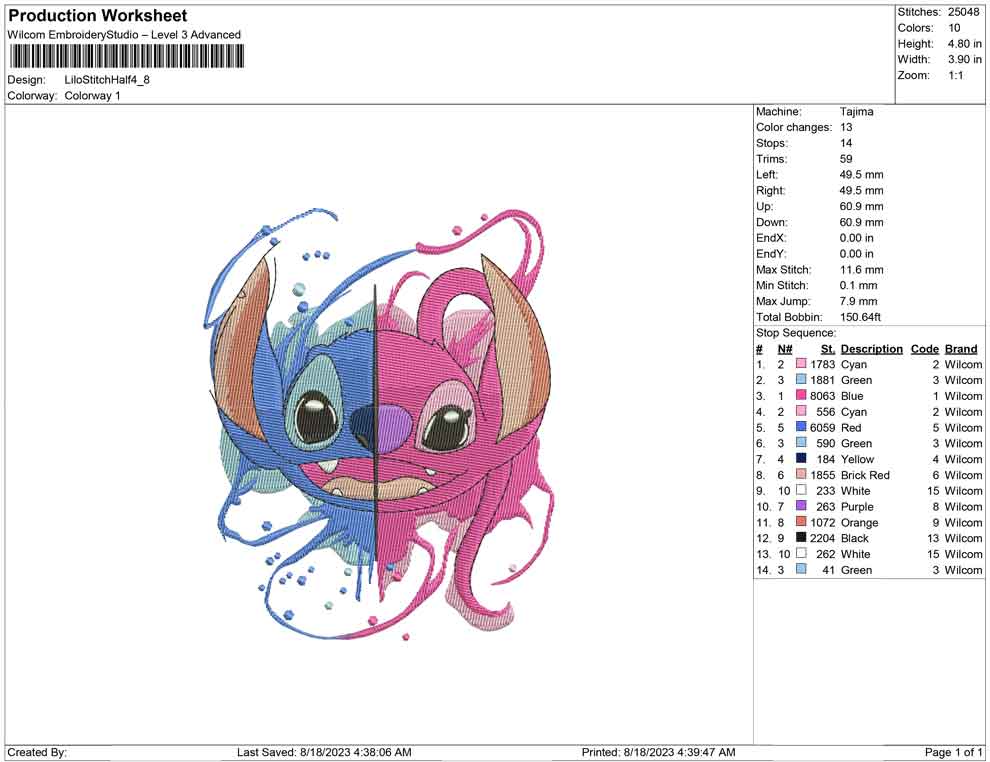Click the Page 1 of 1 indicator
This screenshot has height=762, width=990.
(x=953, y=752)
